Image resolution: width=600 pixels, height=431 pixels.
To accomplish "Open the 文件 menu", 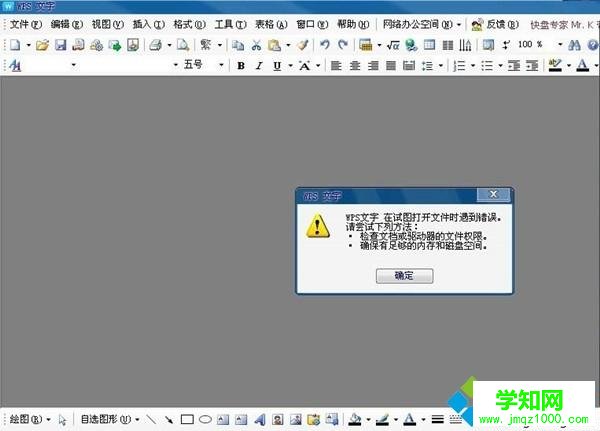I will (25, 24).
